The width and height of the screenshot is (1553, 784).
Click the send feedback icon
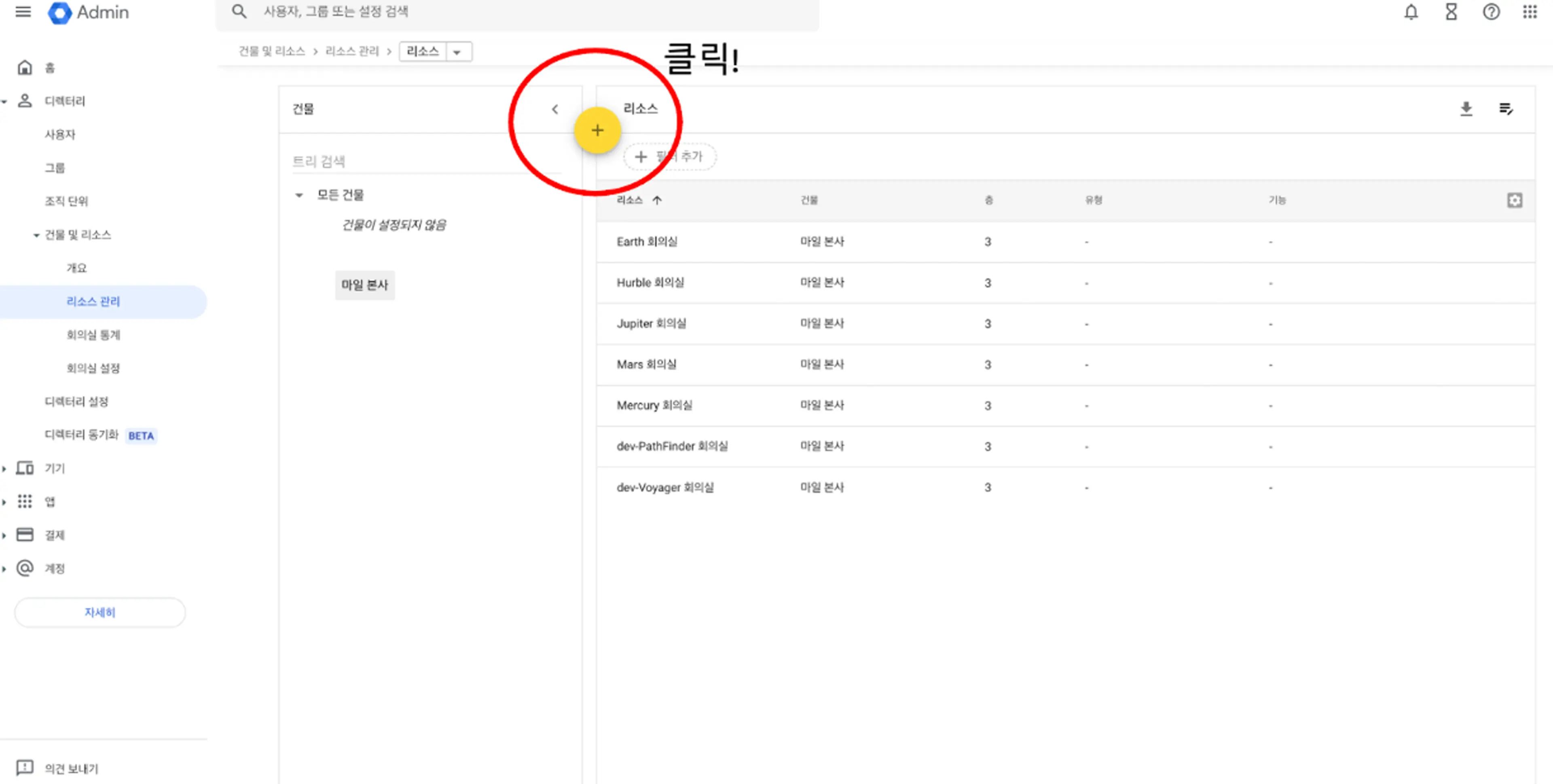pyautogui.click(x=25, y=768)
